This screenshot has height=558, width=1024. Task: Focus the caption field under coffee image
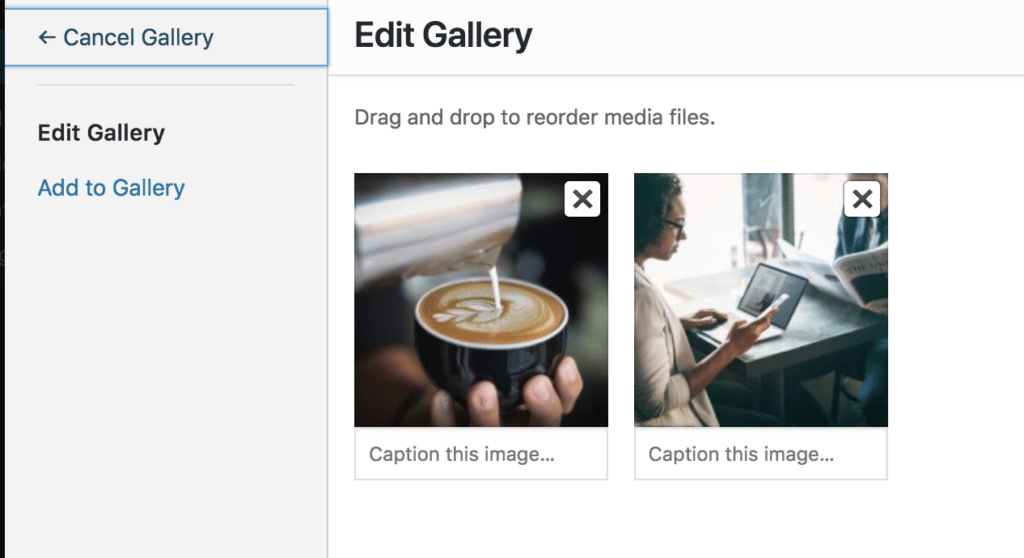click(x=481, y=454)
